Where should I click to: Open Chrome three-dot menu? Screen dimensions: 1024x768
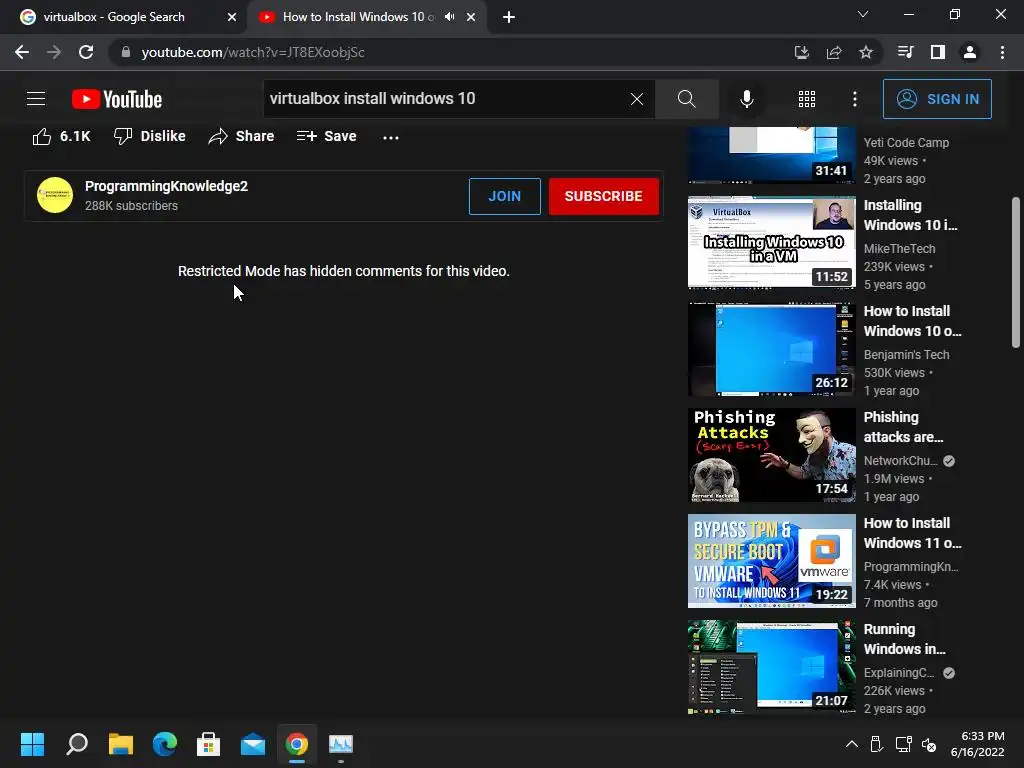point(1002,52)
